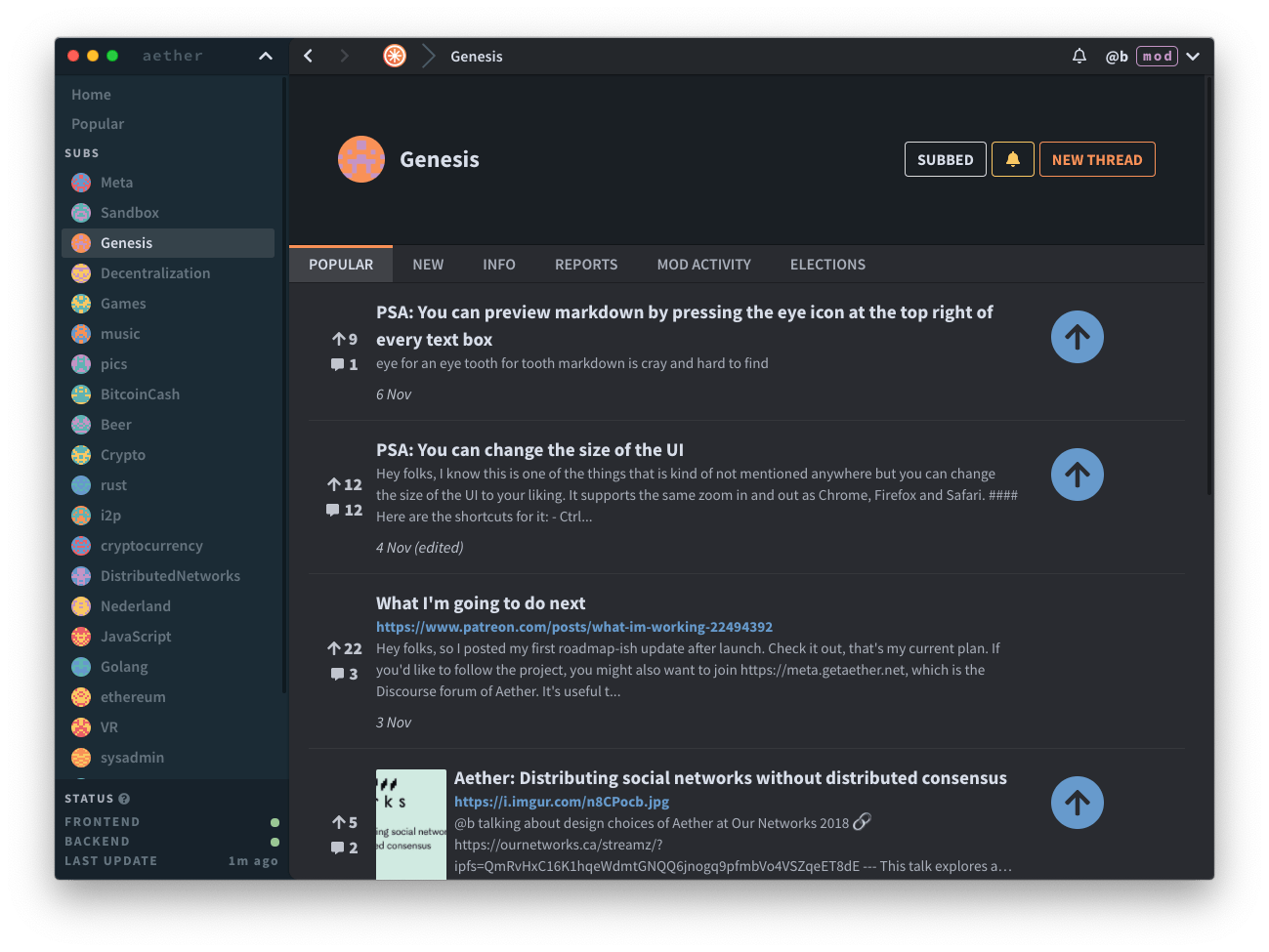This screenshot has width=1269, height=952.
Task: Open the Patreon link in roadmap post
Action: (x=574, y=627)
